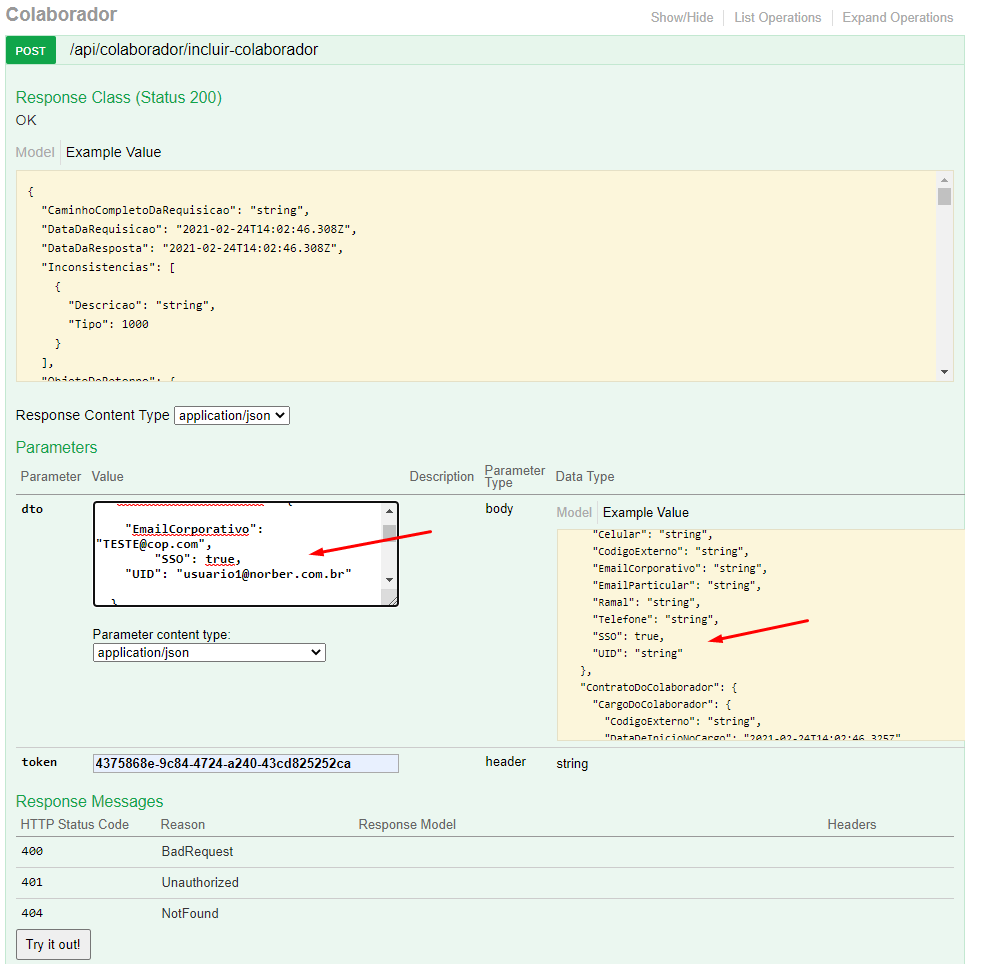Click the token input field
Viewport: 982px width, 964px height.
point(245,763)
